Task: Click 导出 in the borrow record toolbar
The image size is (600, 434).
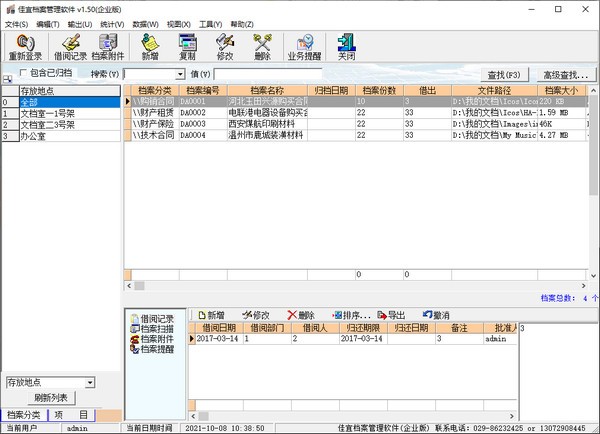Action: click(x=391, y=315)
